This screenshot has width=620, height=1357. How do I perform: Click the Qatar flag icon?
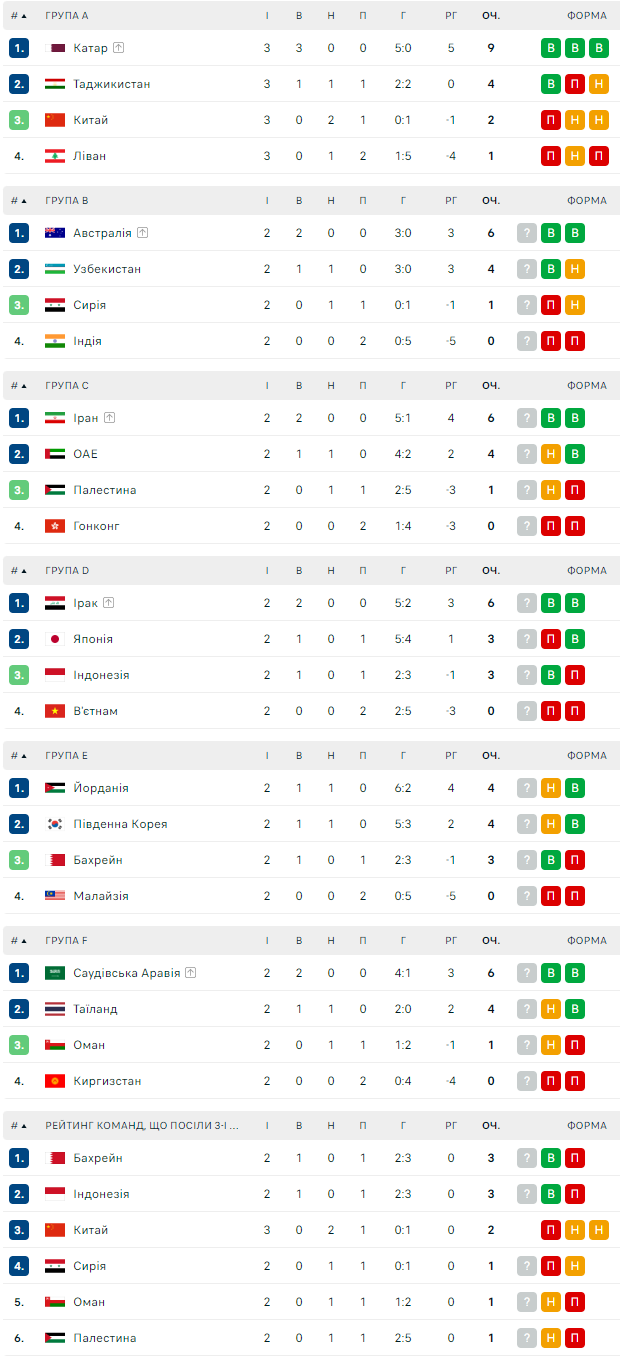pyautogui.click(x=55, y=48)
